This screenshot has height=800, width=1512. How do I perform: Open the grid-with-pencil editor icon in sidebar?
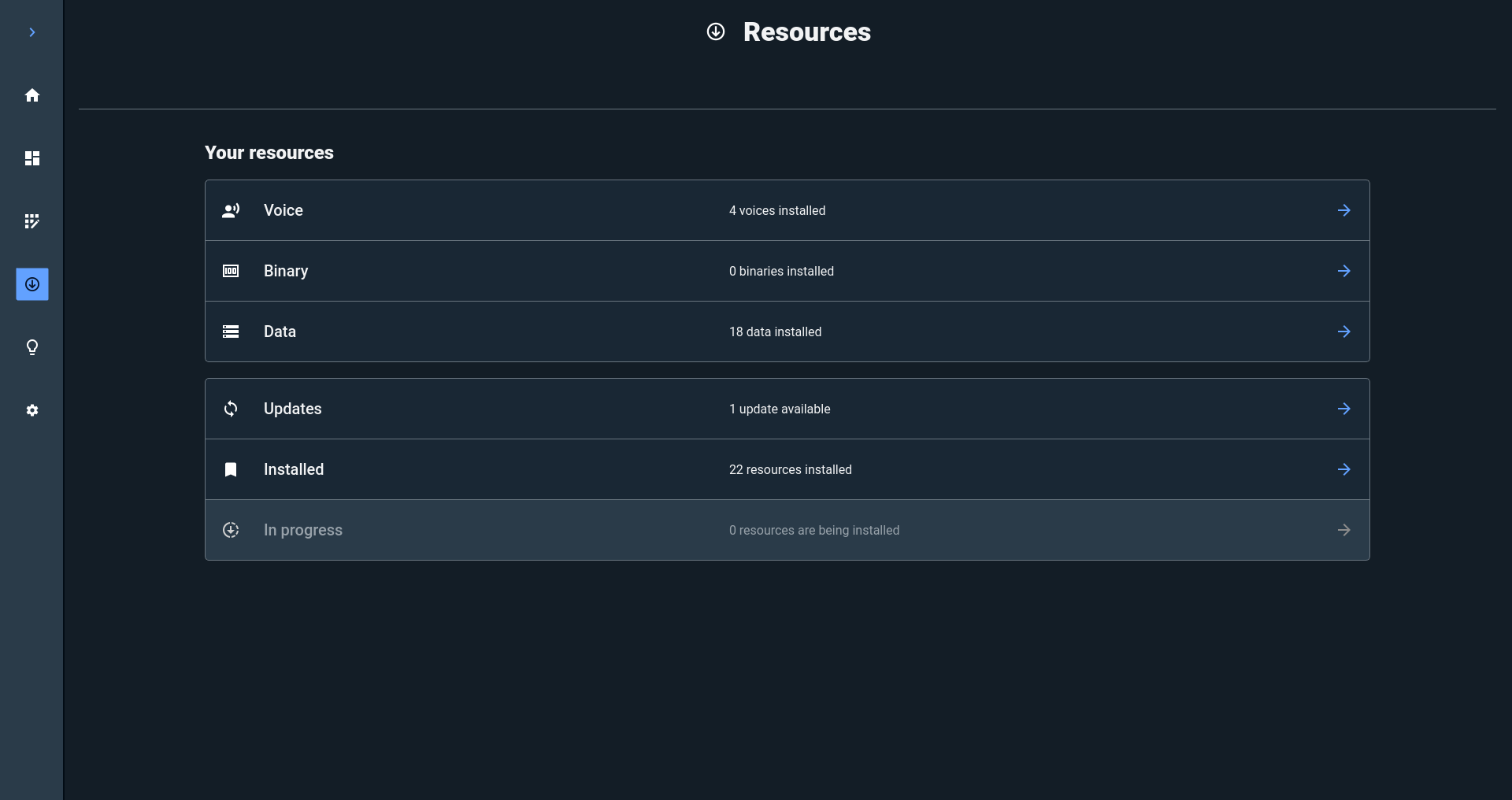(x=32, y=221)
